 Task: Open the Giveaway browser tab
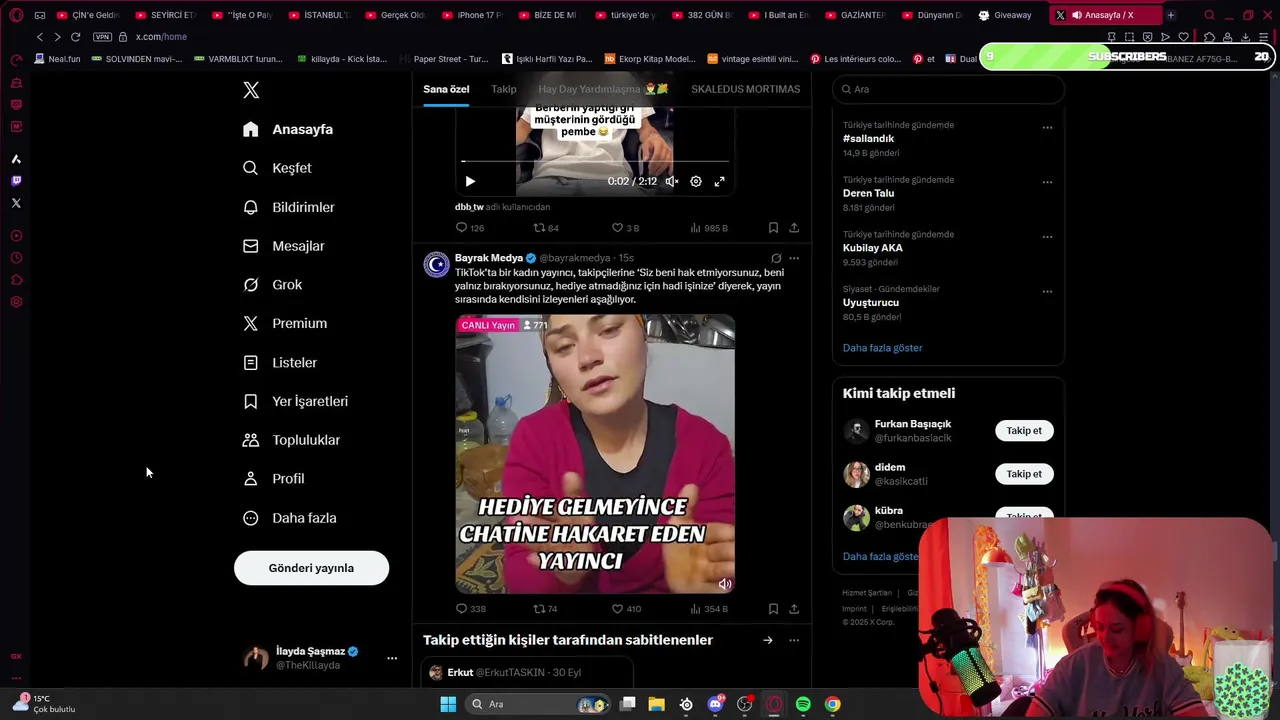click(1005, 15)
